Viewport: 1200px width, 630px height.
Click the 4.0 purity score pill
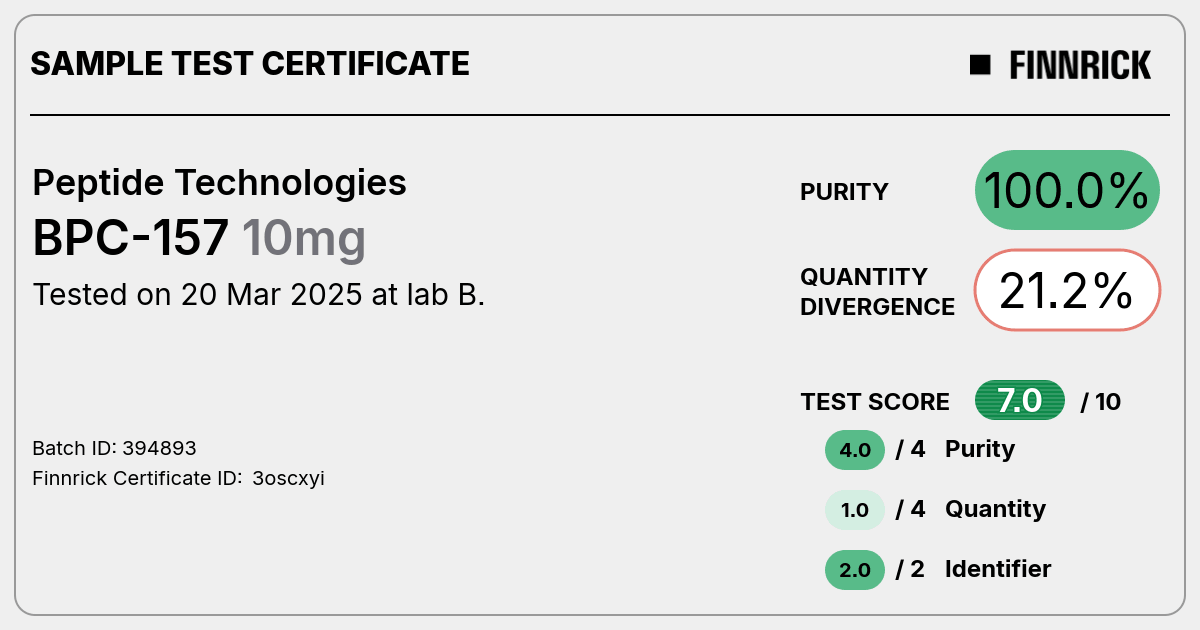855,450
